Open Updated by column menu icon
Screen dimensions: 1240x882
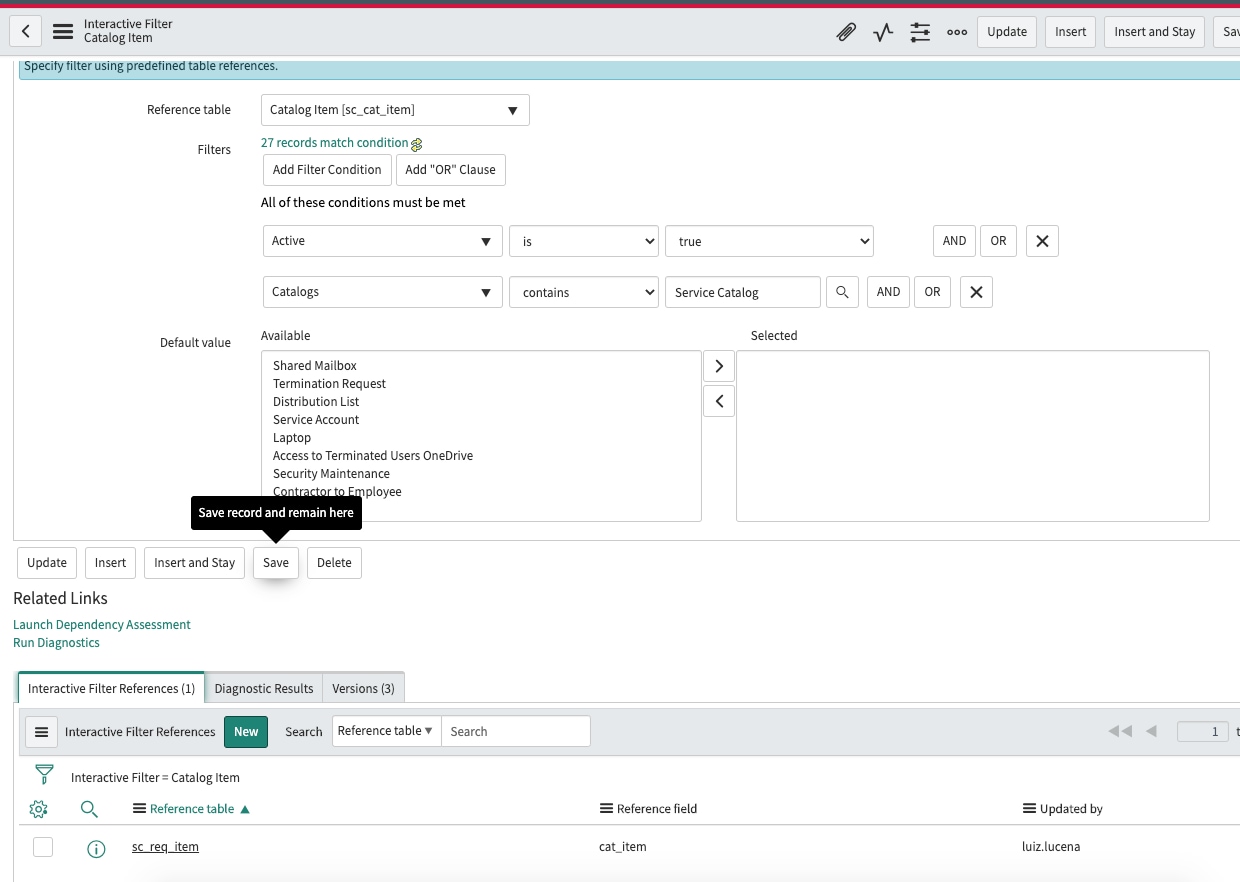[1029, 809]
